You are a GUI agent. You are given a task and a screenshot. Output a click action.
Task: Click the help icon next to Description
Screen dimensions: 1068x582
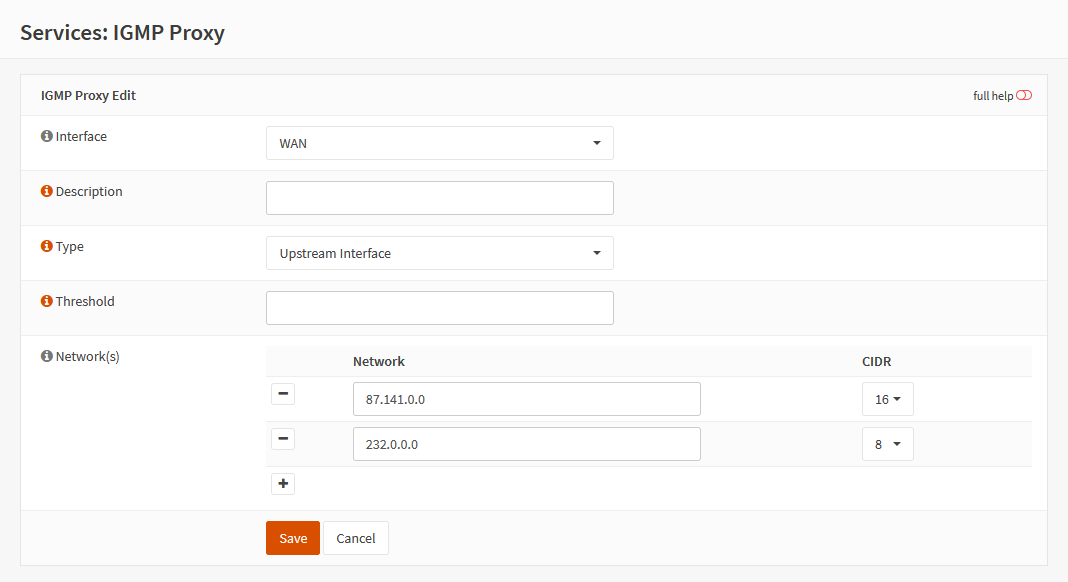[x=46, y=191]
